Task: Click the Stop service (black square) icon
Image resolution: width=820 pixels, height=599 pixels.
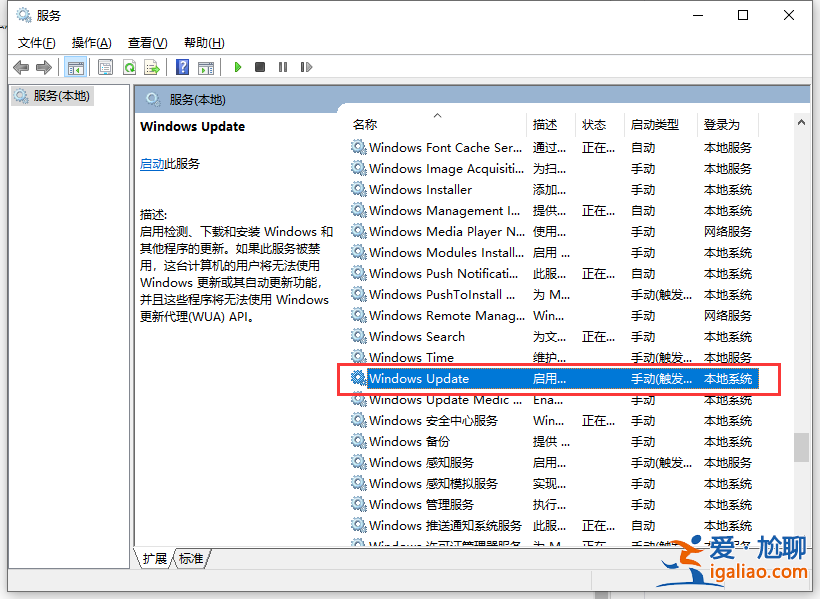Action: 259,67
